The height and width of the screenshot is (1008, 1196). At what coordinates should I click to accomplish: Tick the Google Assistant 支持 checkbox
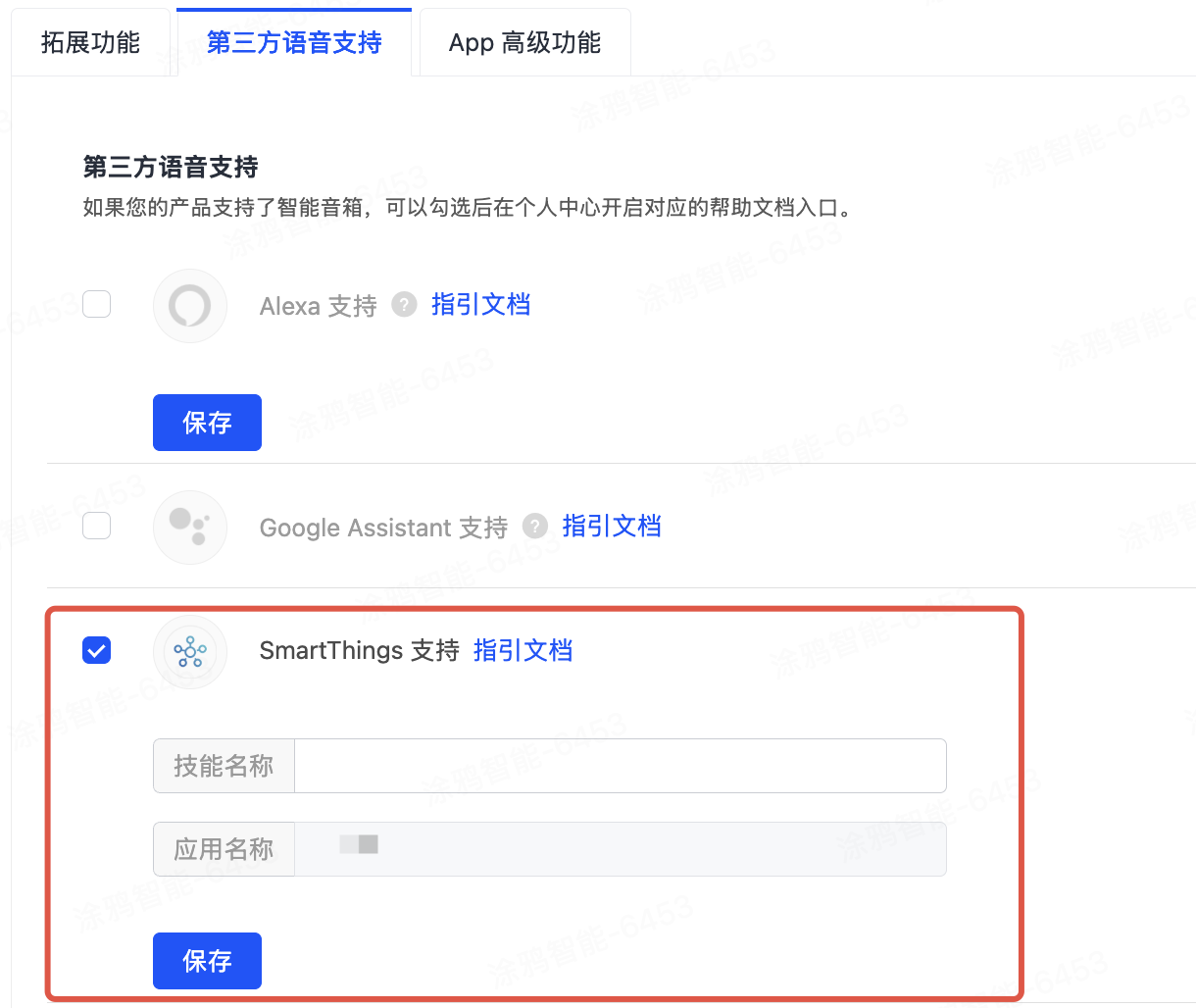97,526
